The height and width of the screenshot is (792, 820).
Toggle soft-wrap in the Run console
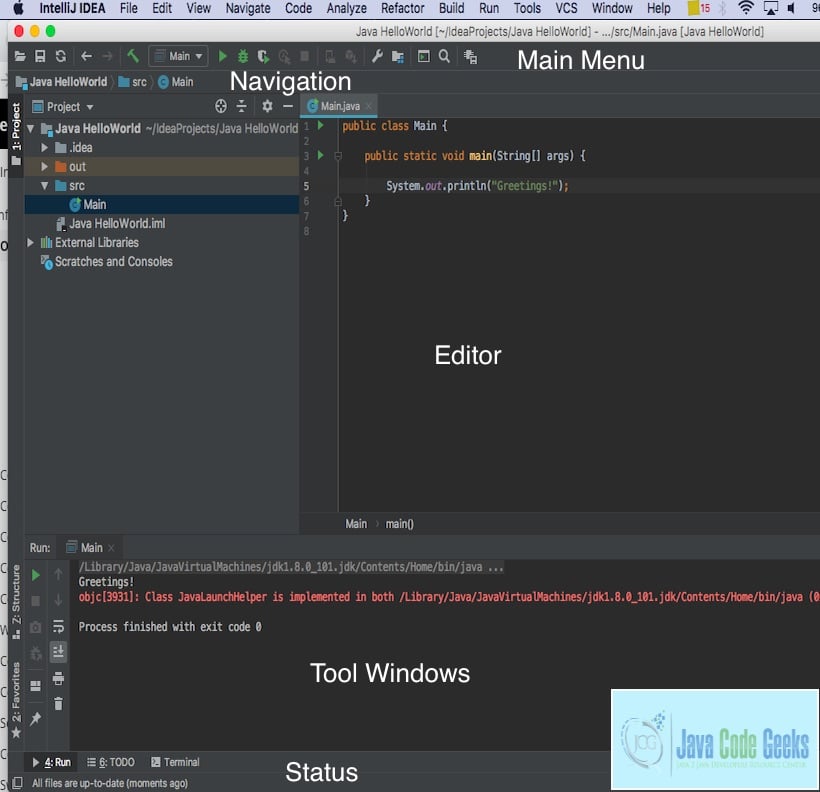[x=58, y=627]
